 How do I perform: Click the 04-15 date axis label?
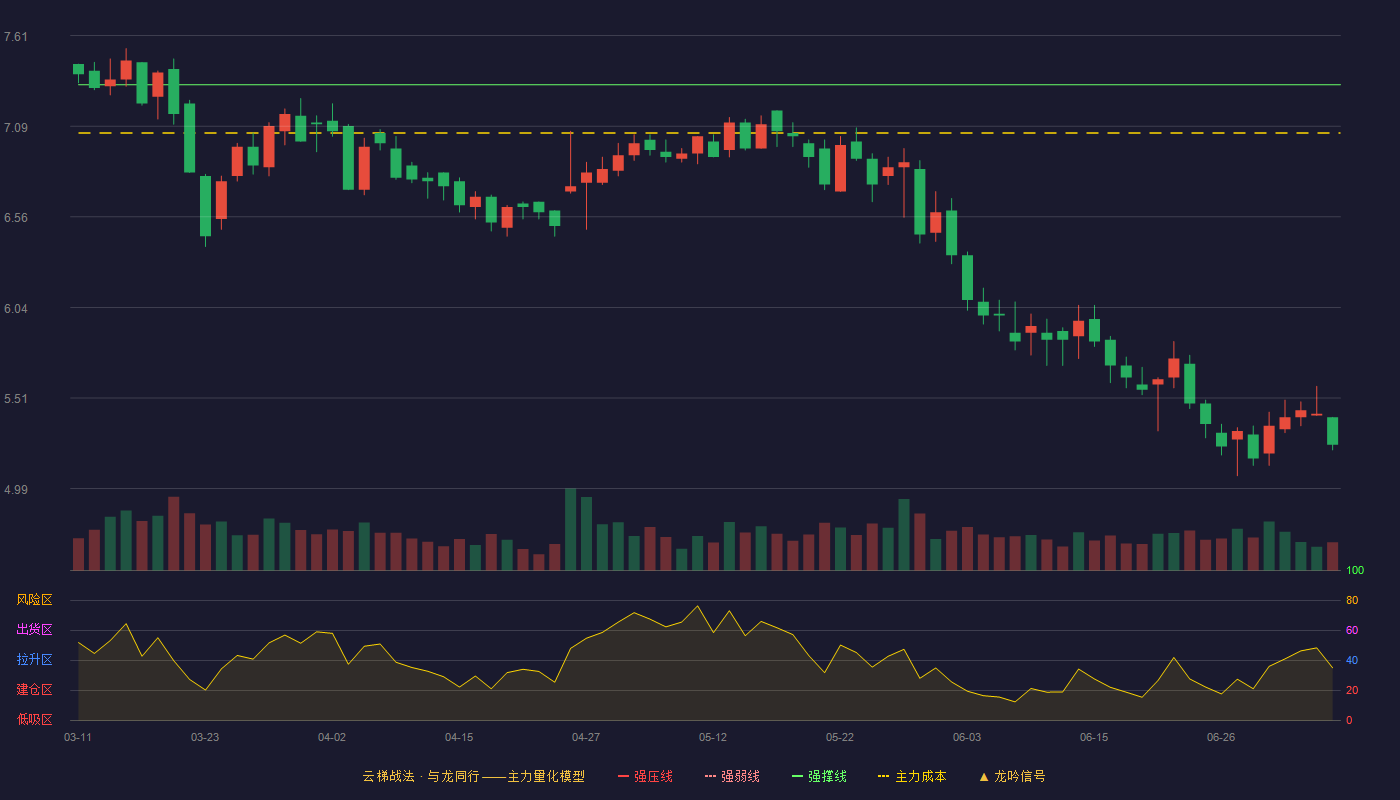point(459,737)
